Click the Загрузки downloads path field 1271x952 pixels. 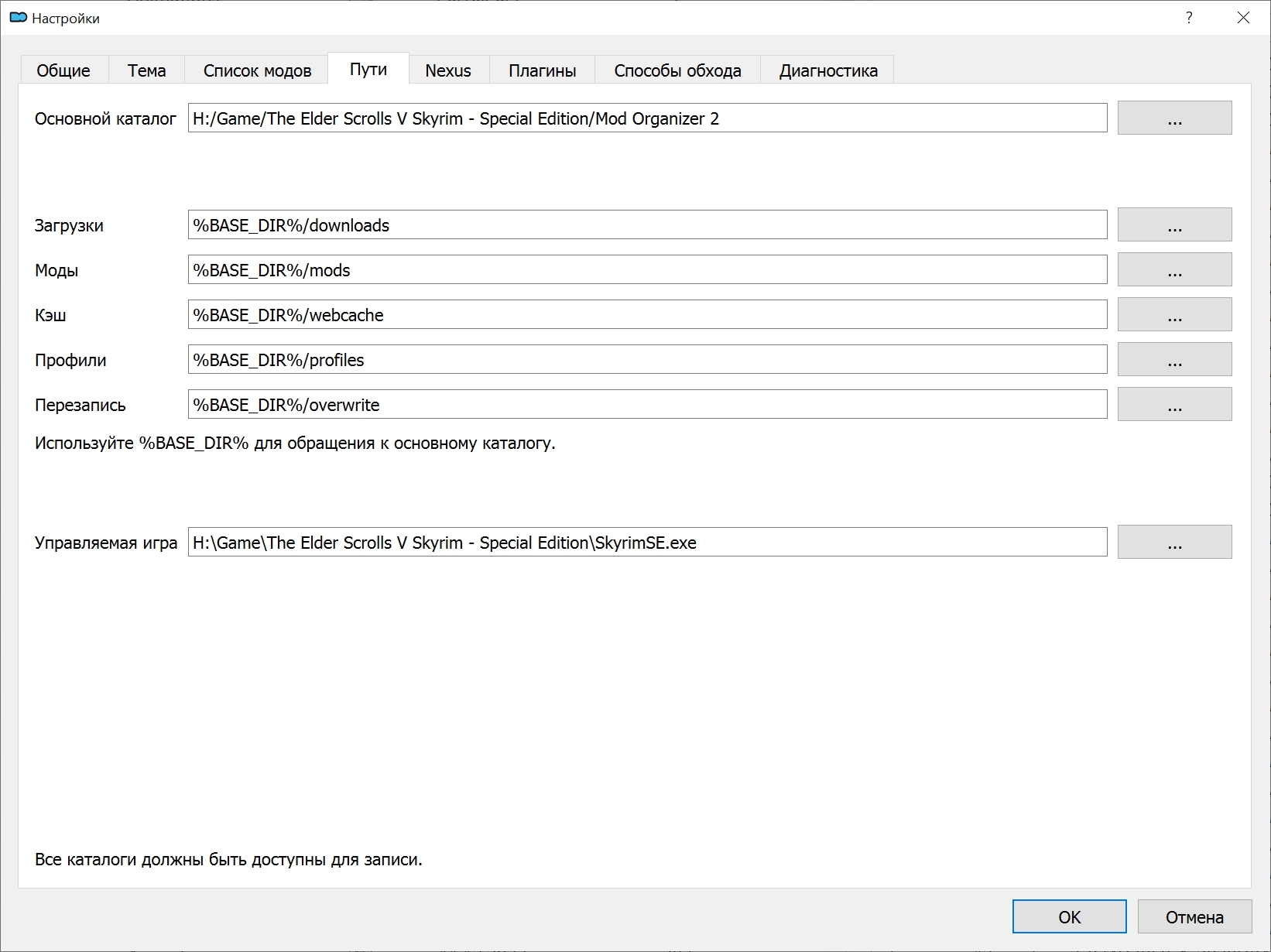click(647, 224)
